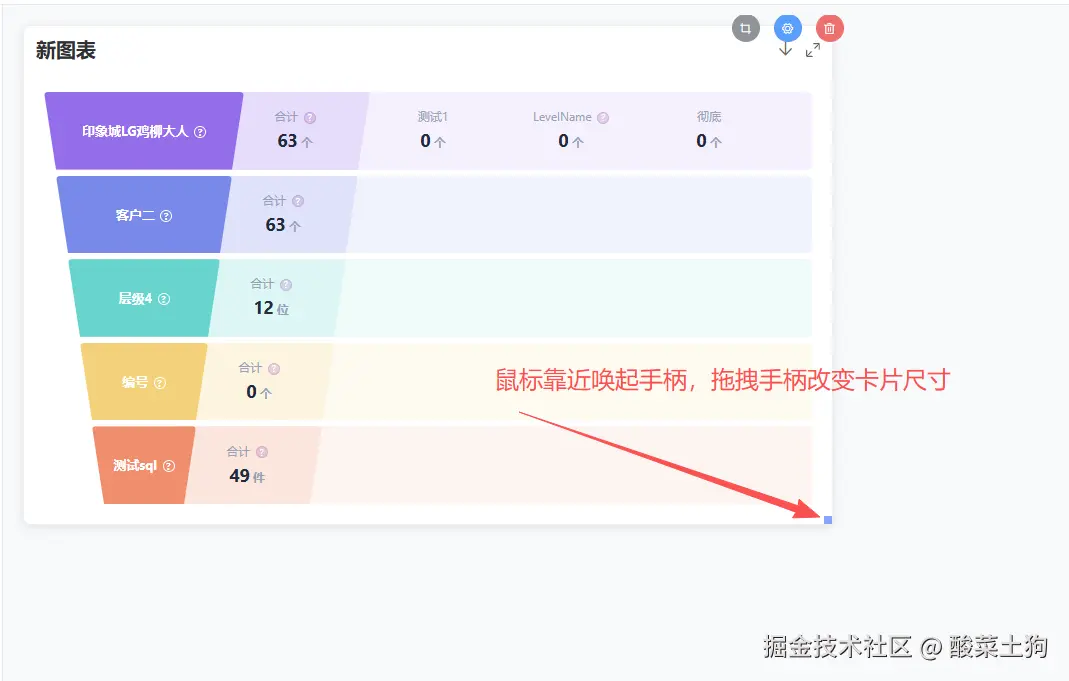
Task: Click the 彻底 metric label
Action: pyautogui.click(x=709, y=117)
